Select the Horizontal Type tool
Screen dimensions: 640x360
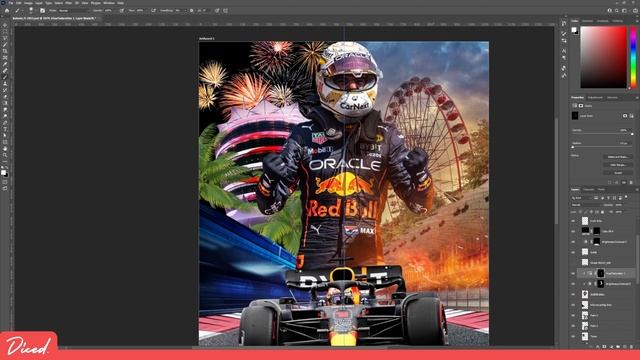(5, 129)
